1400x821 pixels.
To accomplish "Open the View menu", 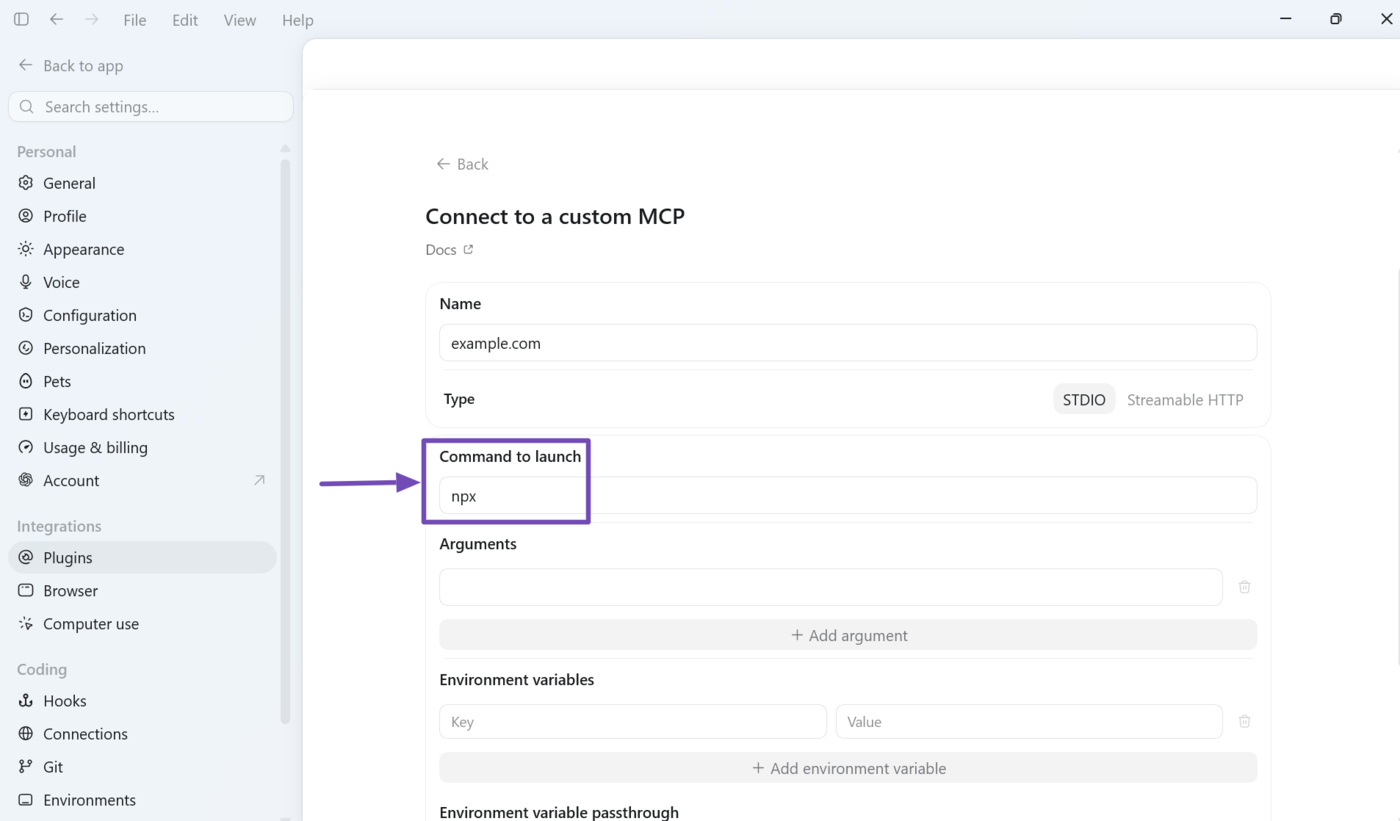I will 240,20.
